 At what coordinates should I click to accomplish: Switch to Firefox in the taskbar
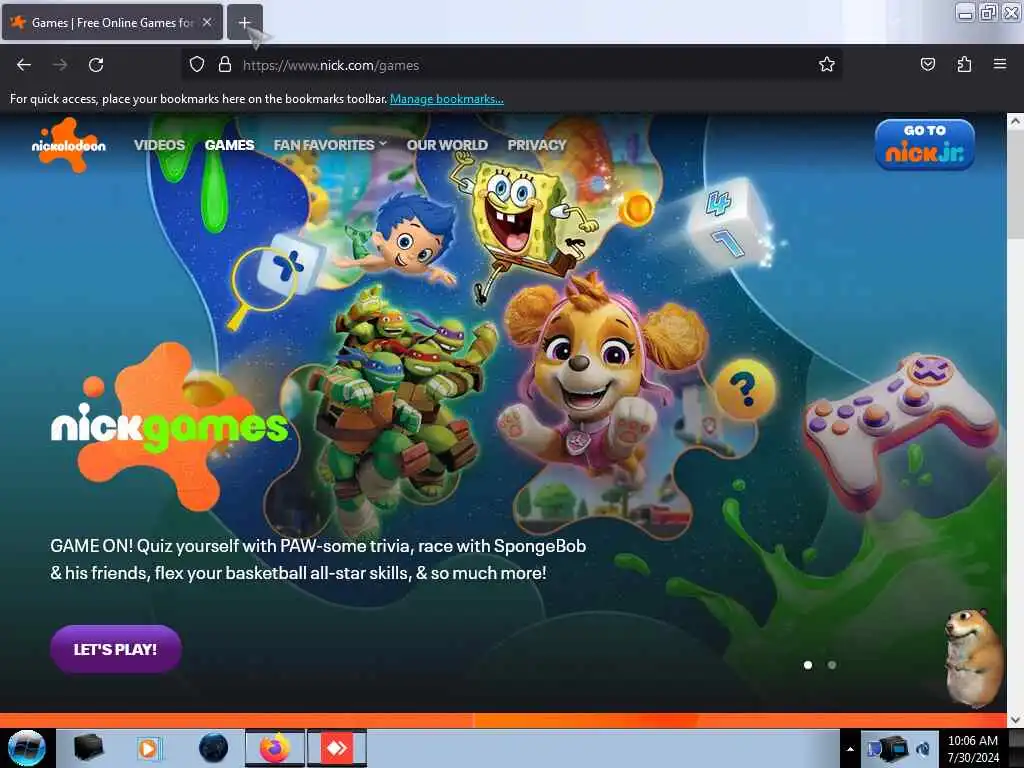point(275,748)
